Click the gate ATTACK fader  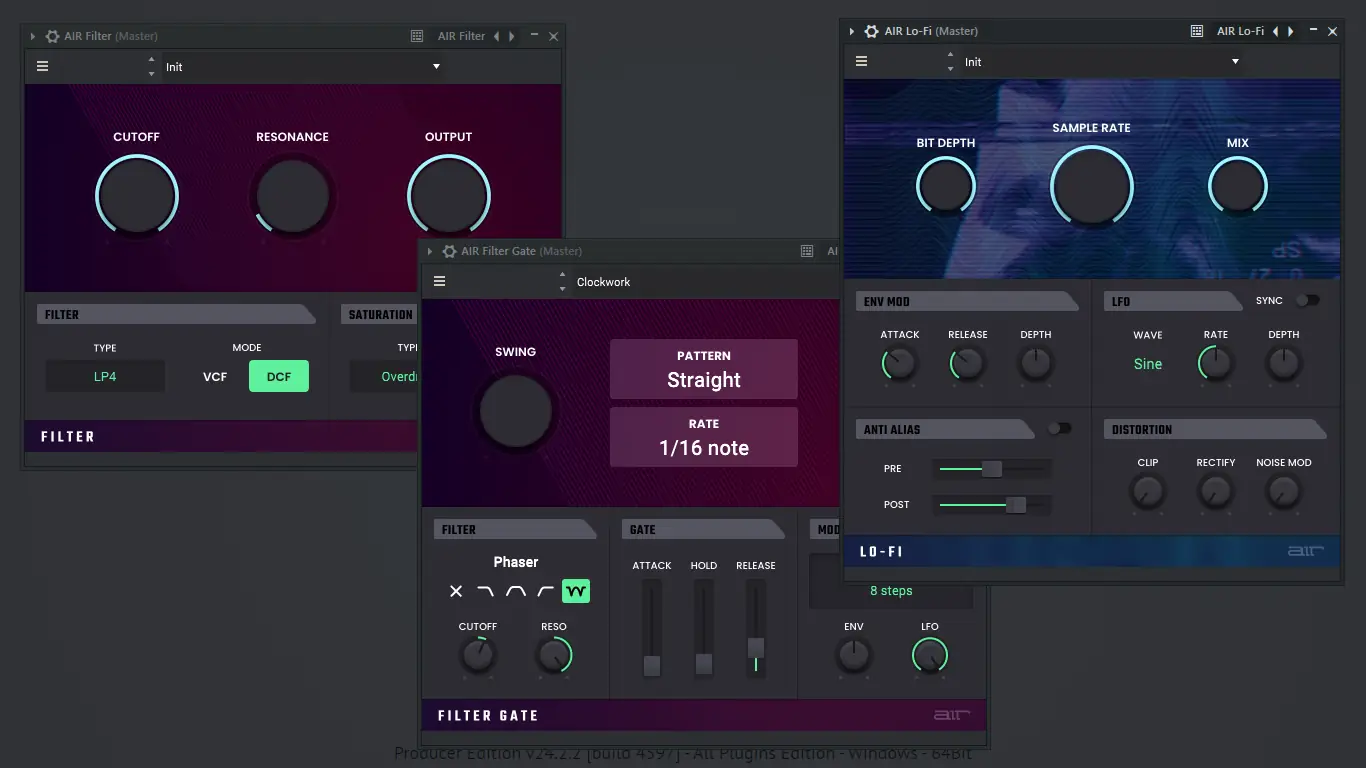coord(652,630)
